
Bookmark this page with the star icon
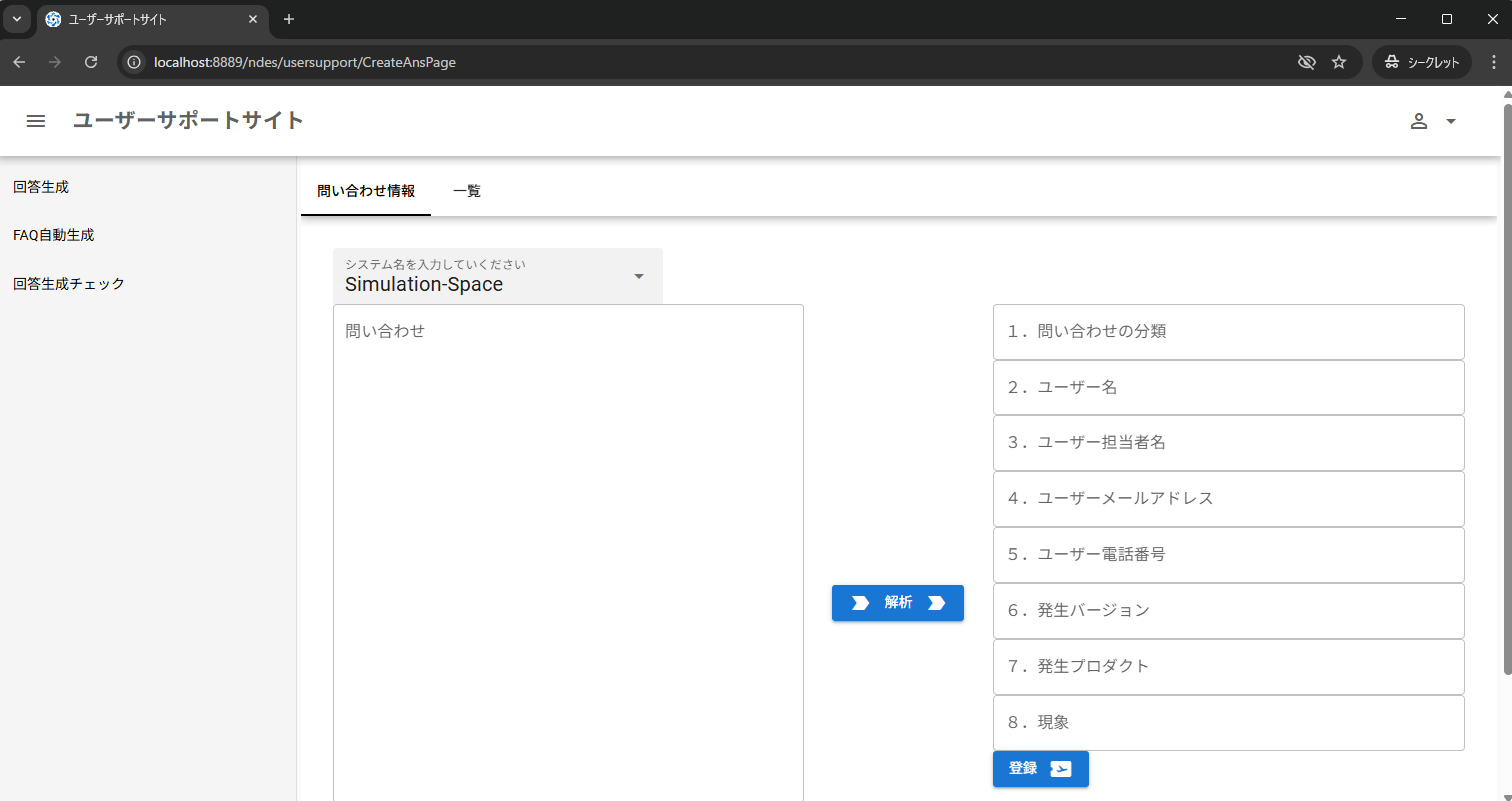(1339, 62)
